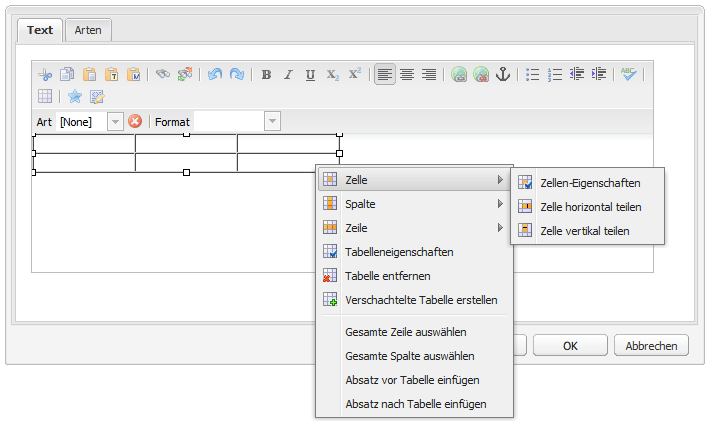Screen dimensions: 708x424
Task: Click the Undo arrow icon
Action: click(x=215, y=75)
